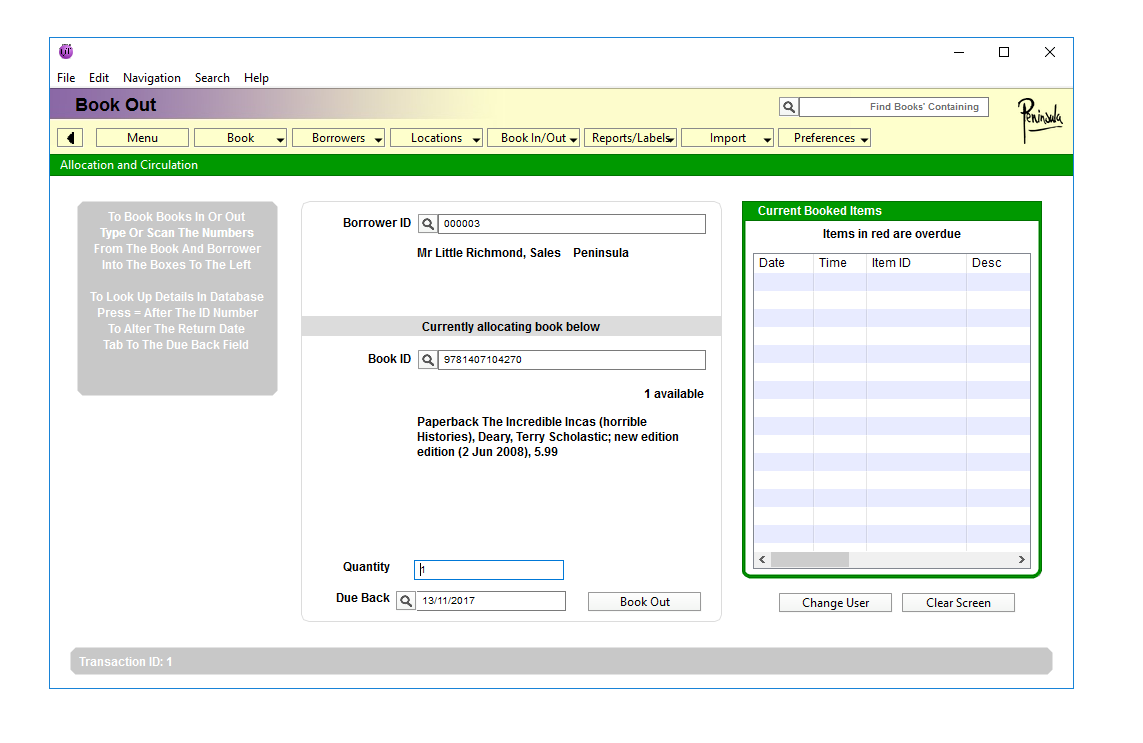Image resolution: width=1143 pixels, height=743 pixels.
Task: Open the Edit menu
Action: click(x=98, y=78)
